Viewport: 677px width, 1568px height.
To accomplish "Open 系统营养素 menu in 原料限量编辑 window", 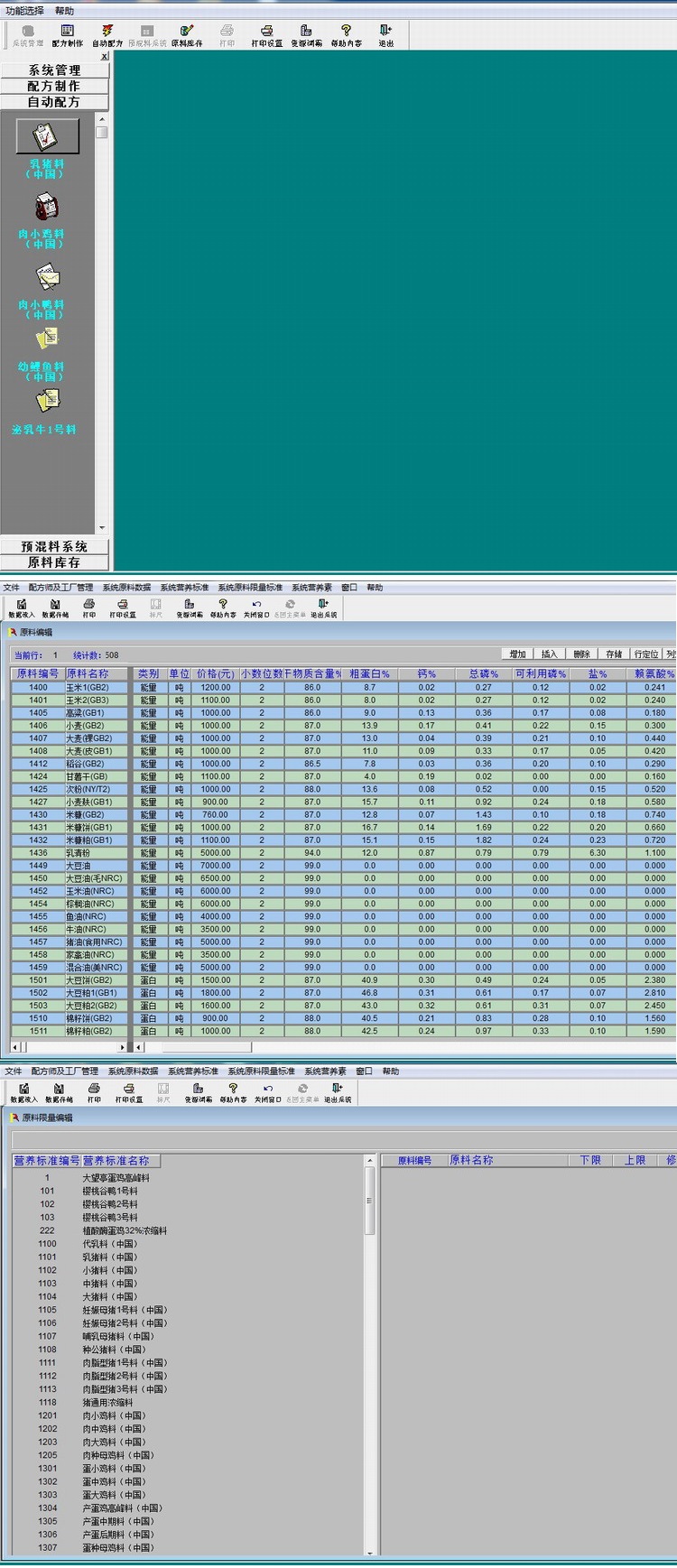I will [x=325, y=1072].
